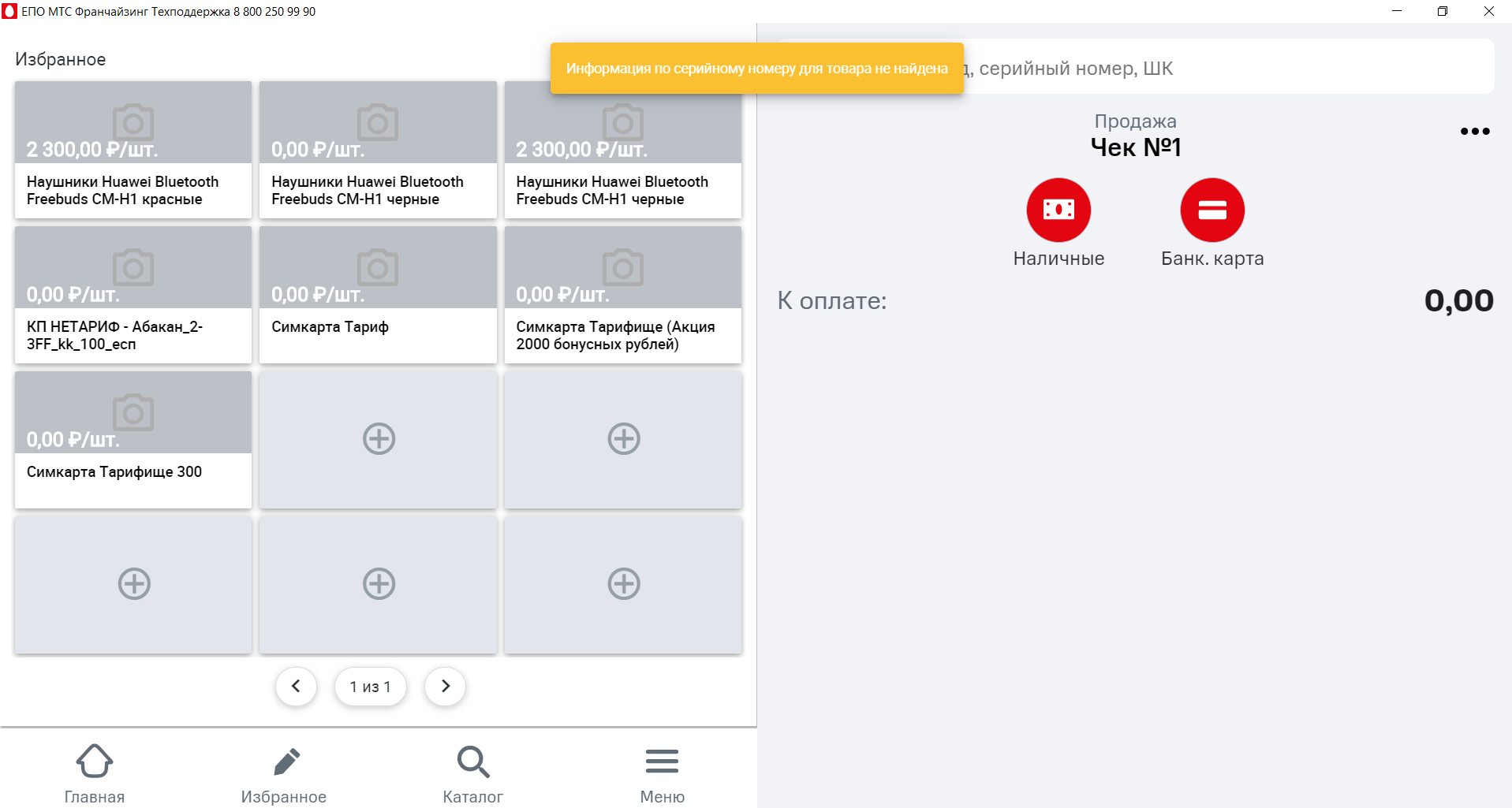The width and height of the screenshot is (1512, 808).
Task: Click the camera placeholder on красные headphones card
Action: (x=133, y=122)
